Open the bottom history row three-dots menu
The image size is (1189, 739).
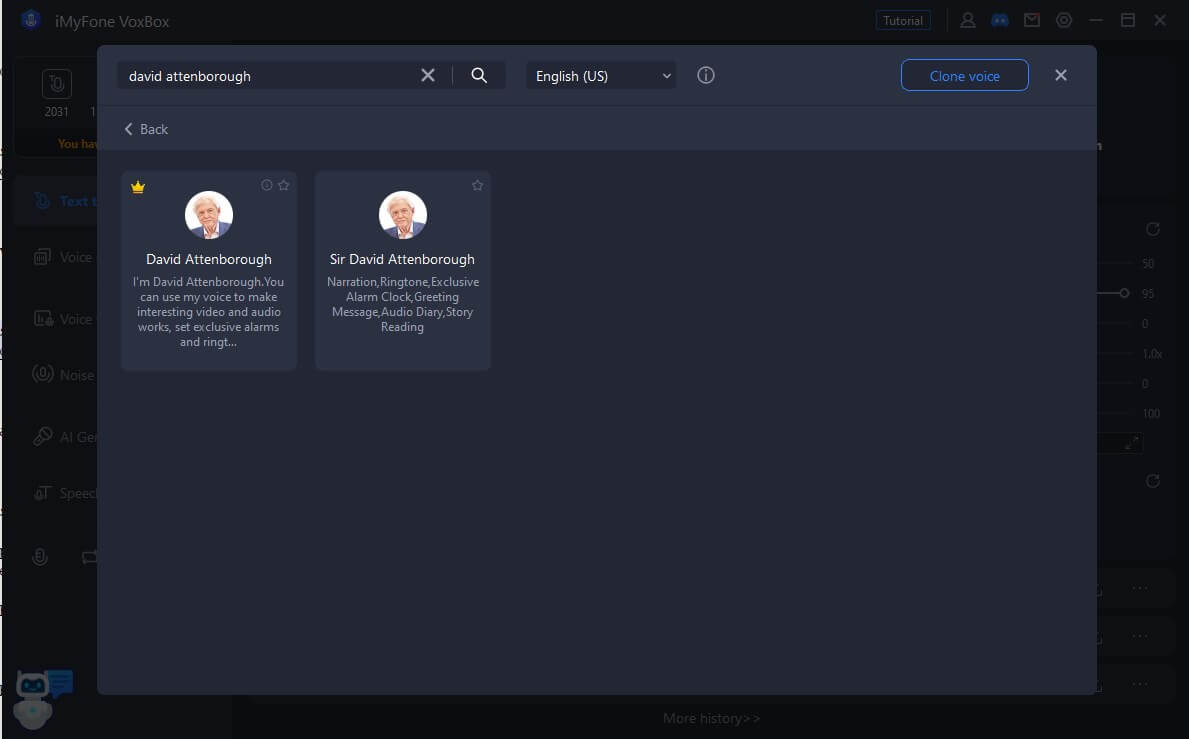click(1140, 684)
